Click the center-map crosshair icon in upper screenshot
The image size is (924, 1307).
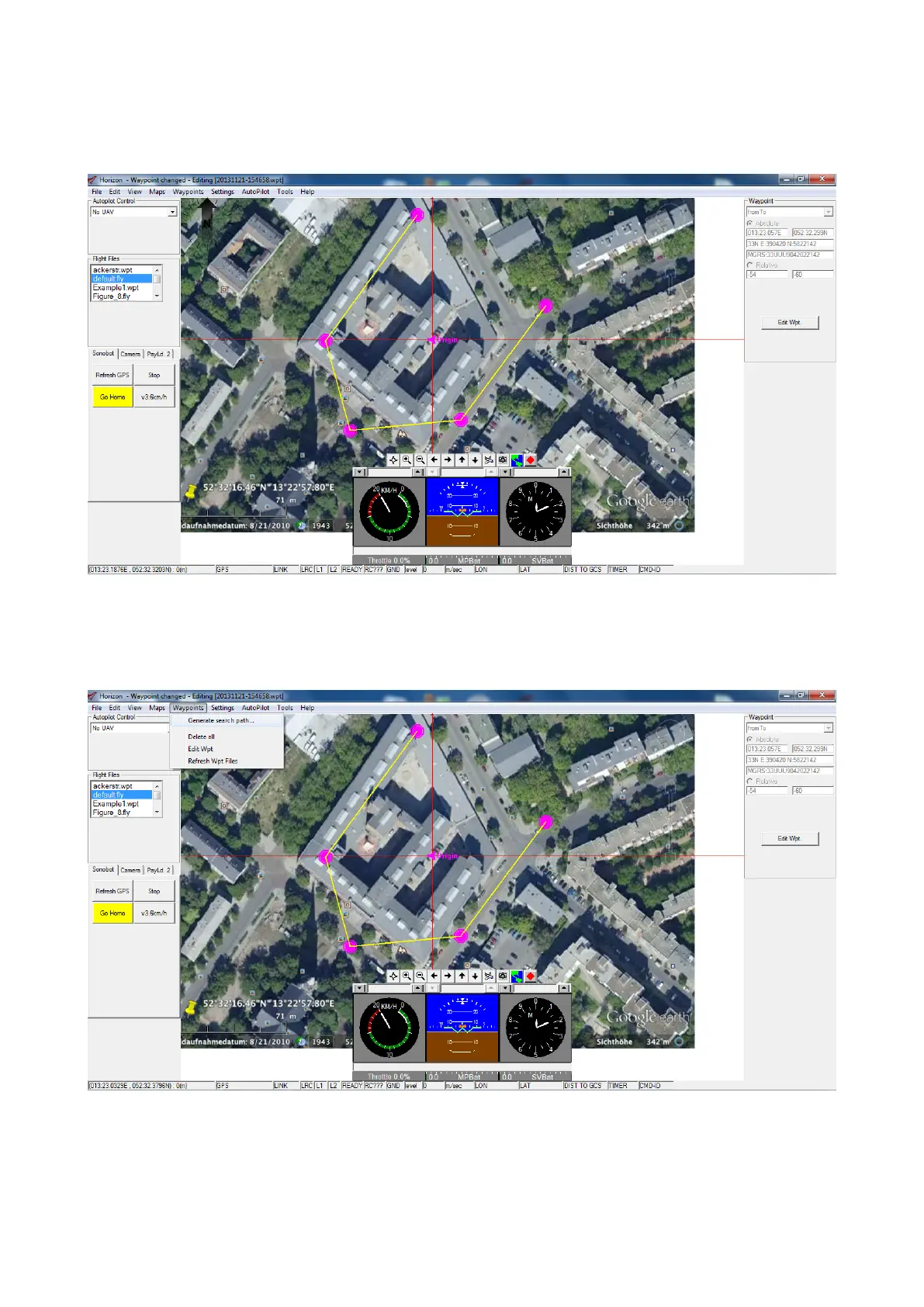[393, 459]
